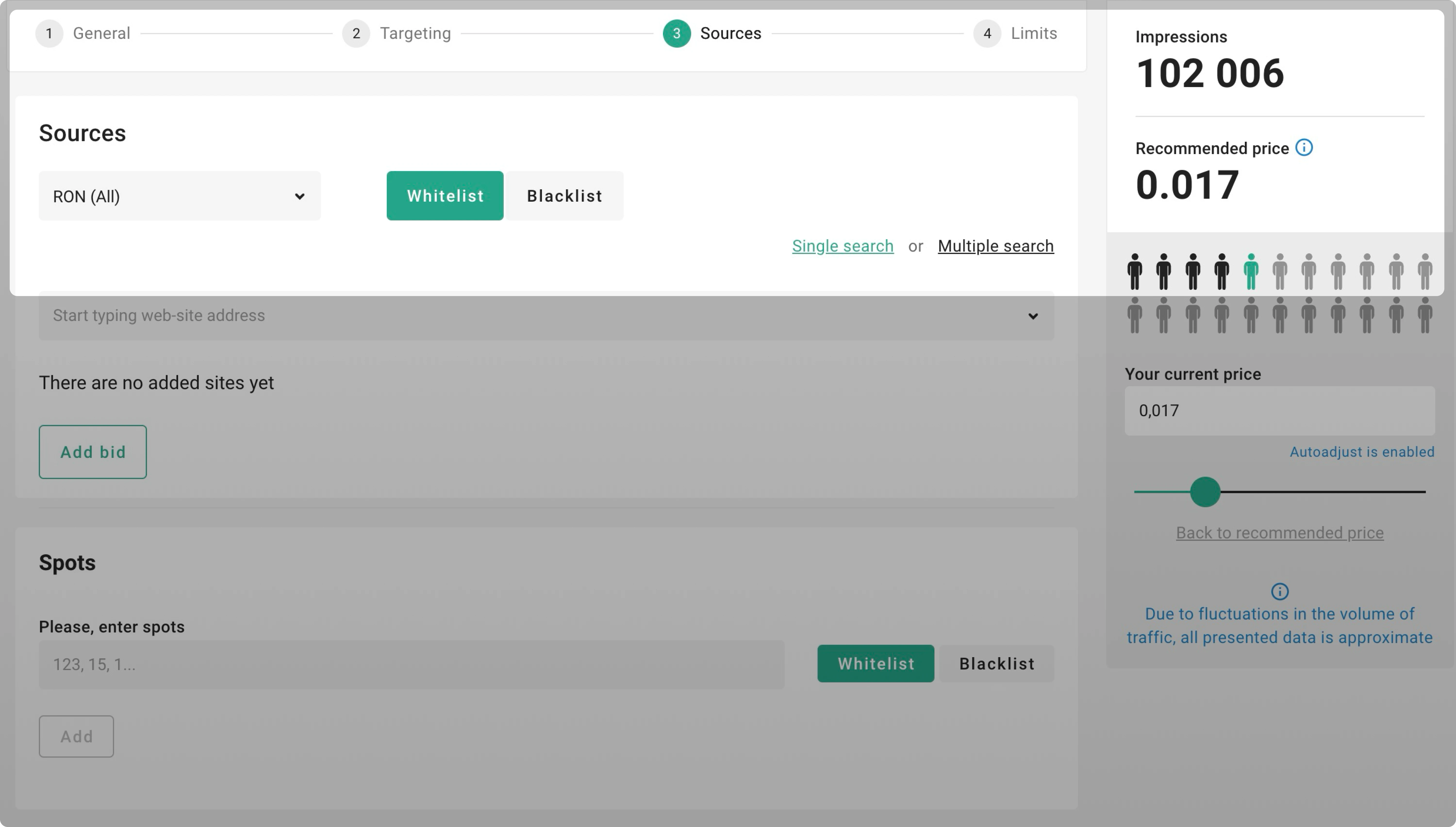Open the RON (All) dropdown
Viewport: 1456px width, 827px height.
click(x=179, y=196)
